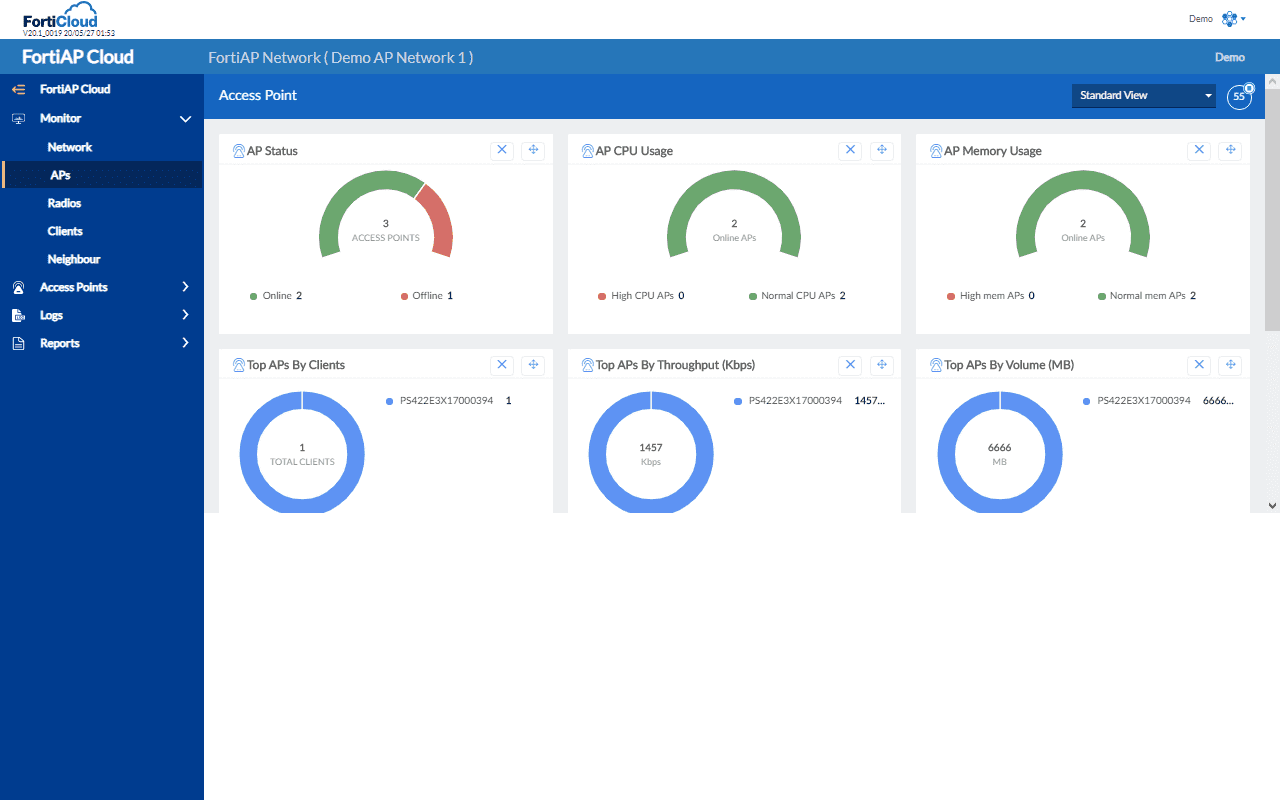Click the AP Status widget title
Image resolution: width=1280 pixels, height=800 pixels.
[272, 151]
